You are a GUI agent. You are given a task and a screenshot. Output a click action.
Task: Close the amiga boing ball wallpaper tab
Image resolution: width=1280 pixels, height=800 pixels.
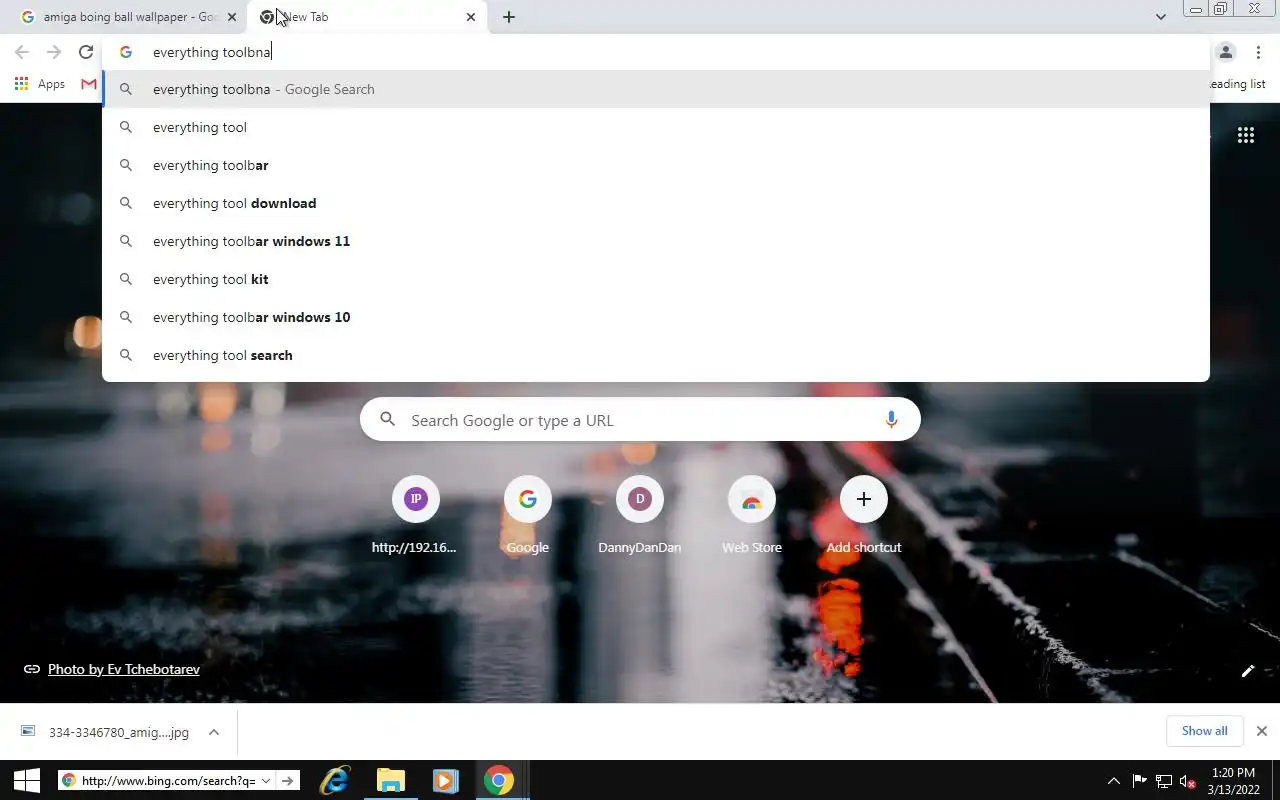tap(231, 17)
